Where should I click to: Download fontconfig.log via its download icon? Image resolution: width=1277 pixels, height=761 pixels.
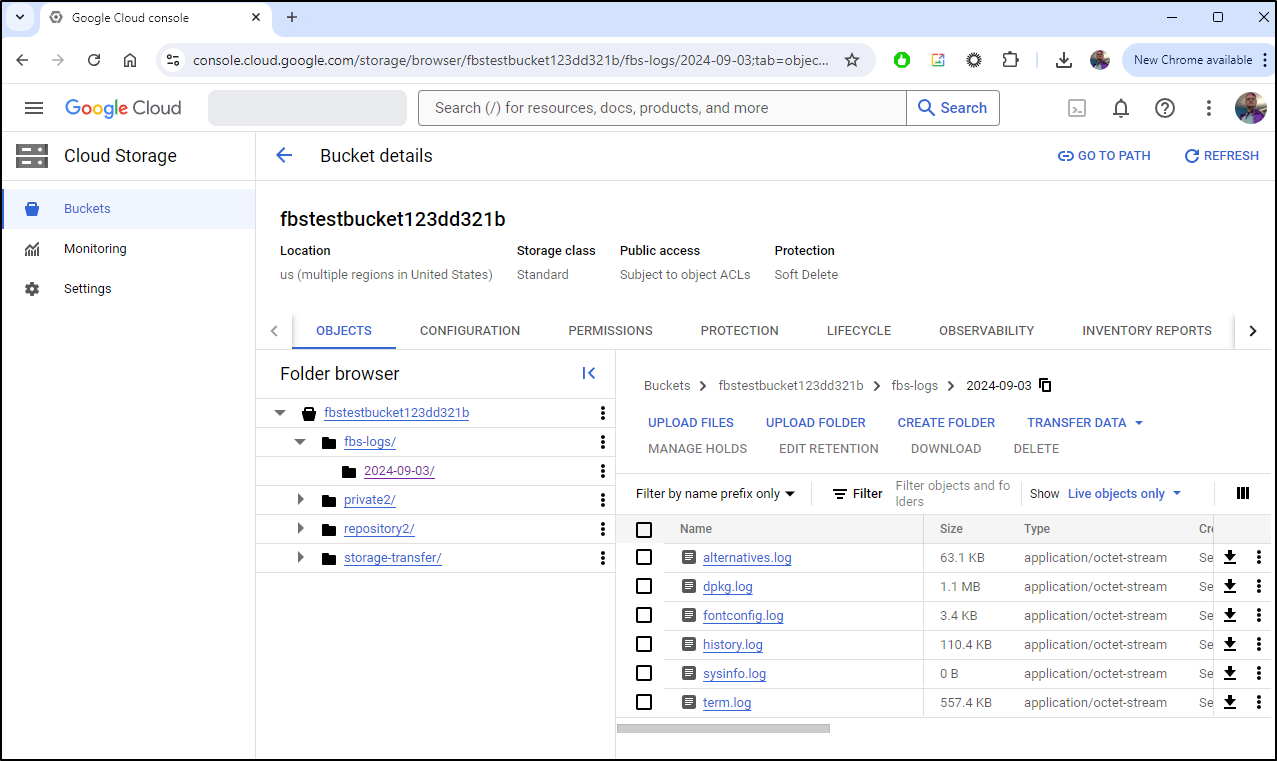tap(1230, 615)
